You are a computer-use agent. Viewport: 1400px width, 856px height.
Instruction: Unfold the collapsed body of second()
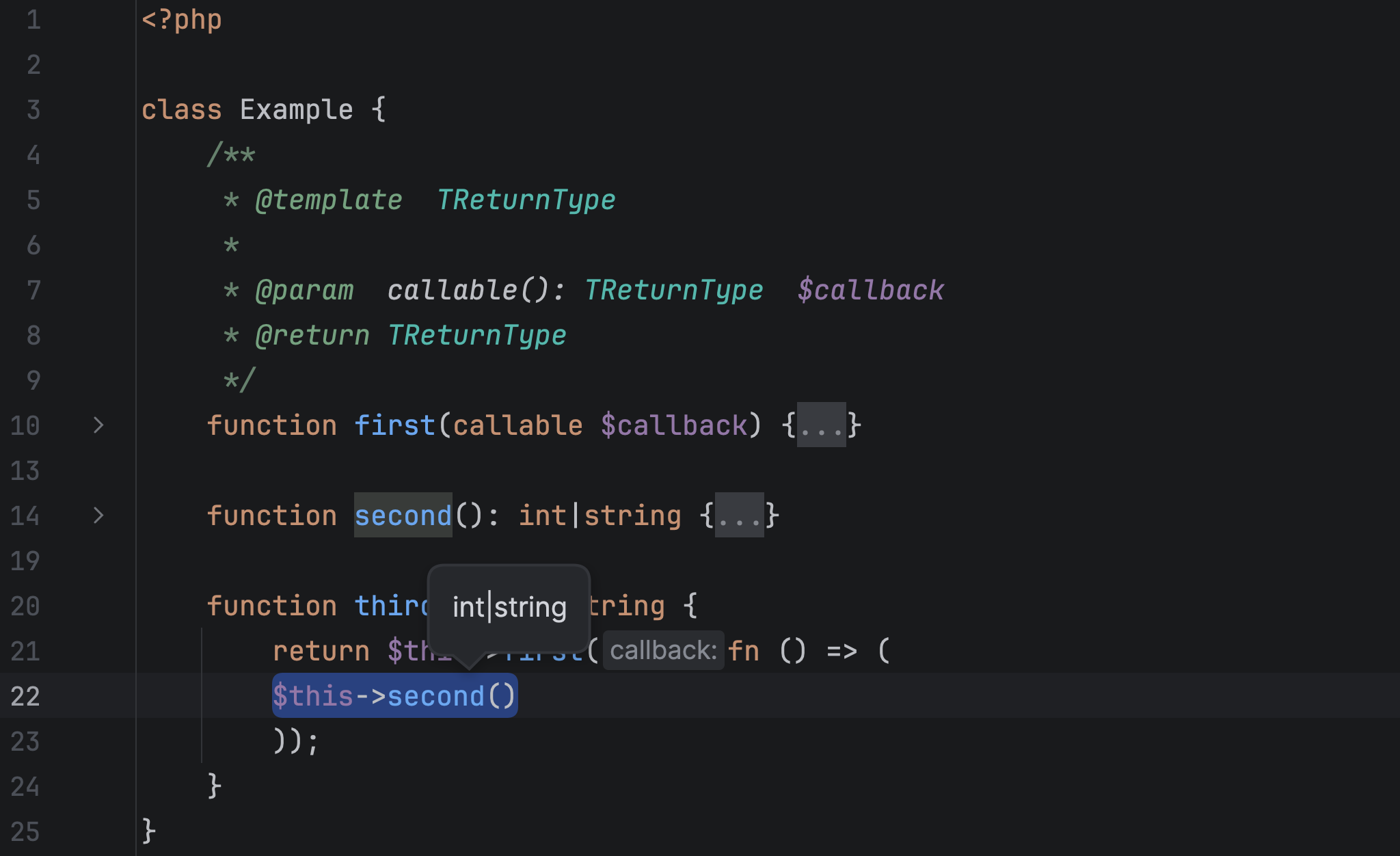coord(739,516)
